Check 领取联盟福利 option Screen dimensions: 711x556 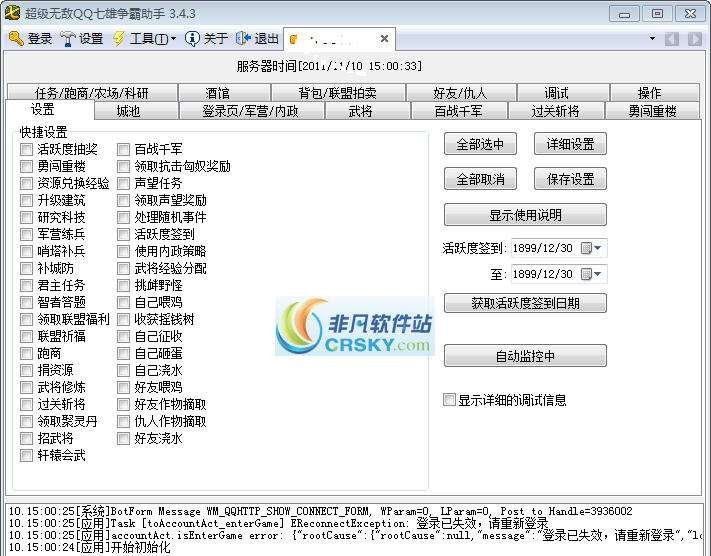point(26,319)
